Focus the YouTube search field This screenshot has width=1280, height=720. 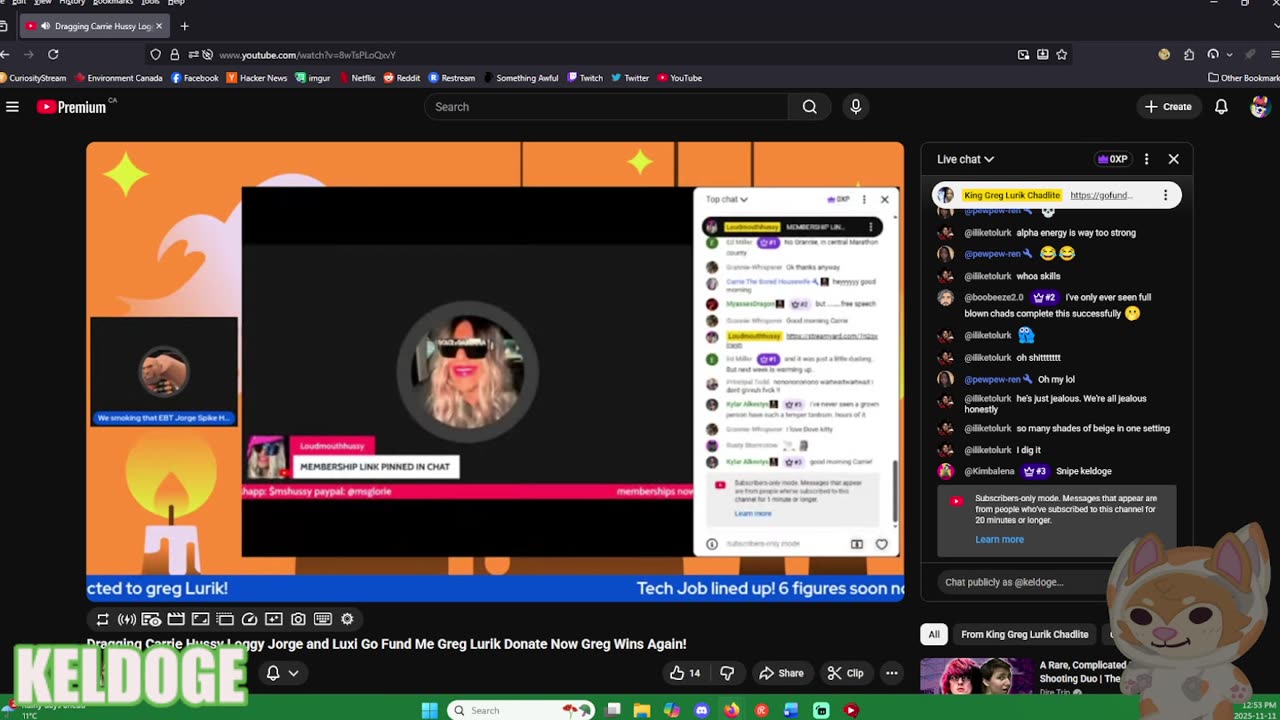coord(607,107)
